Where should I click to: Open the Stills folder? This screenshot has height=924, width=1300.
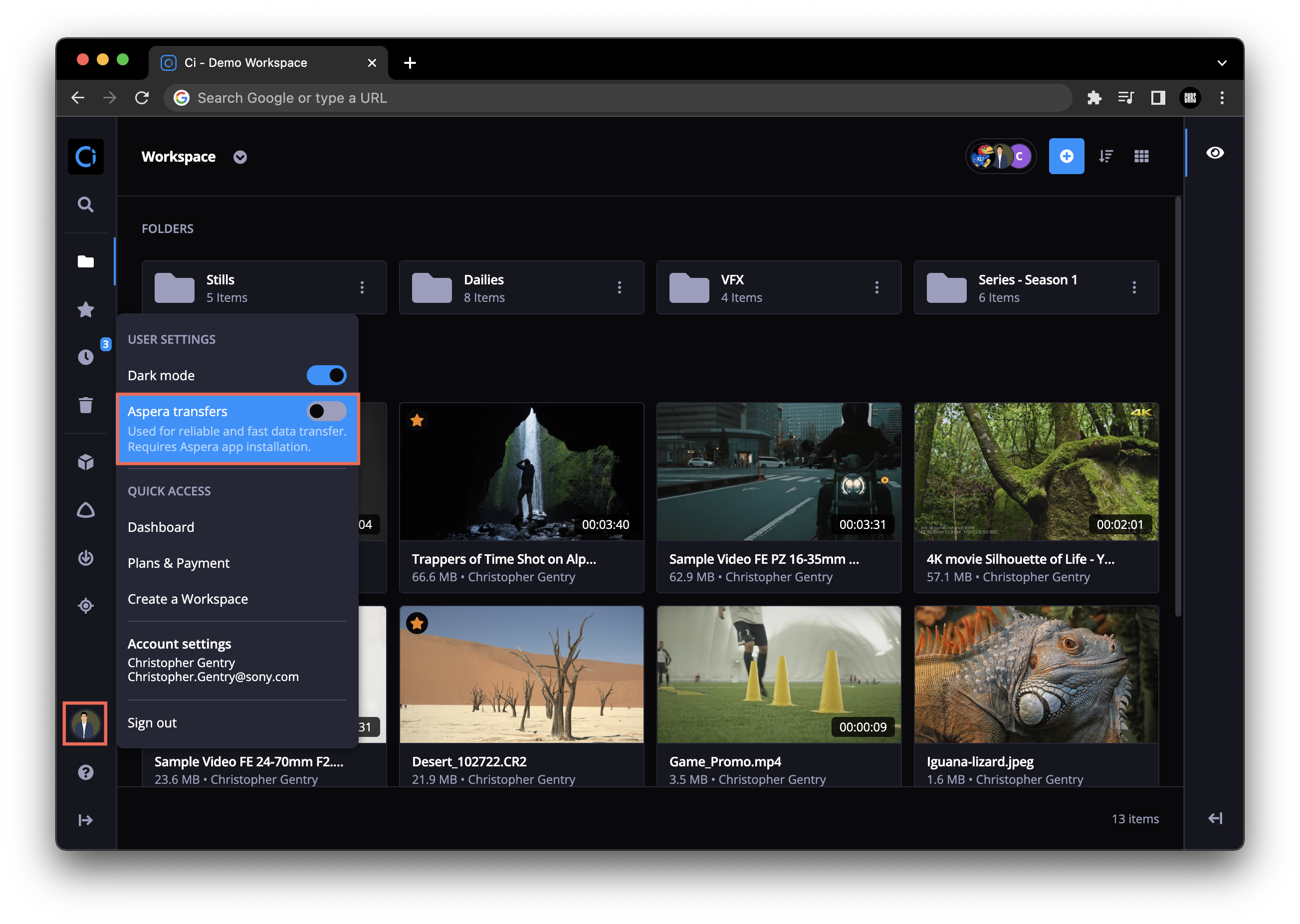[x=264, y=287]
